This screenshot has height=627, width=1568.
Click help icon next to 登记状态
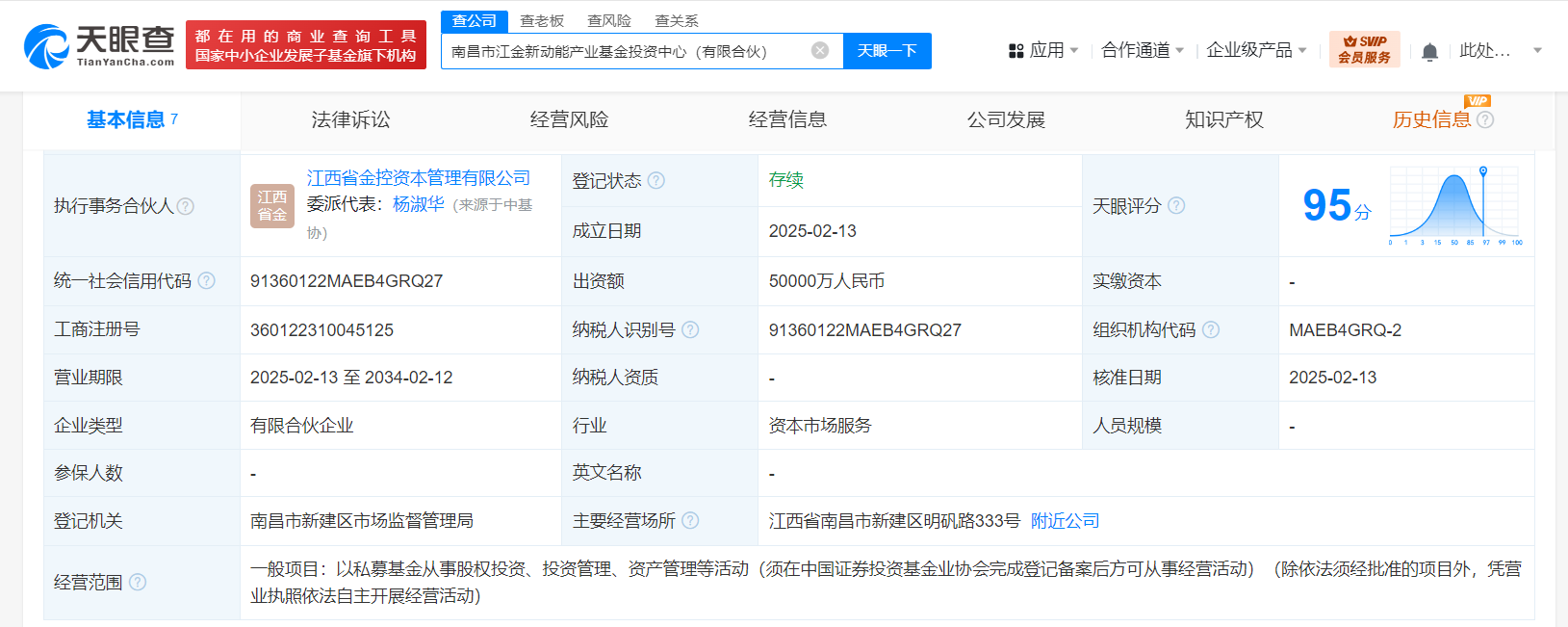point(656,181)
